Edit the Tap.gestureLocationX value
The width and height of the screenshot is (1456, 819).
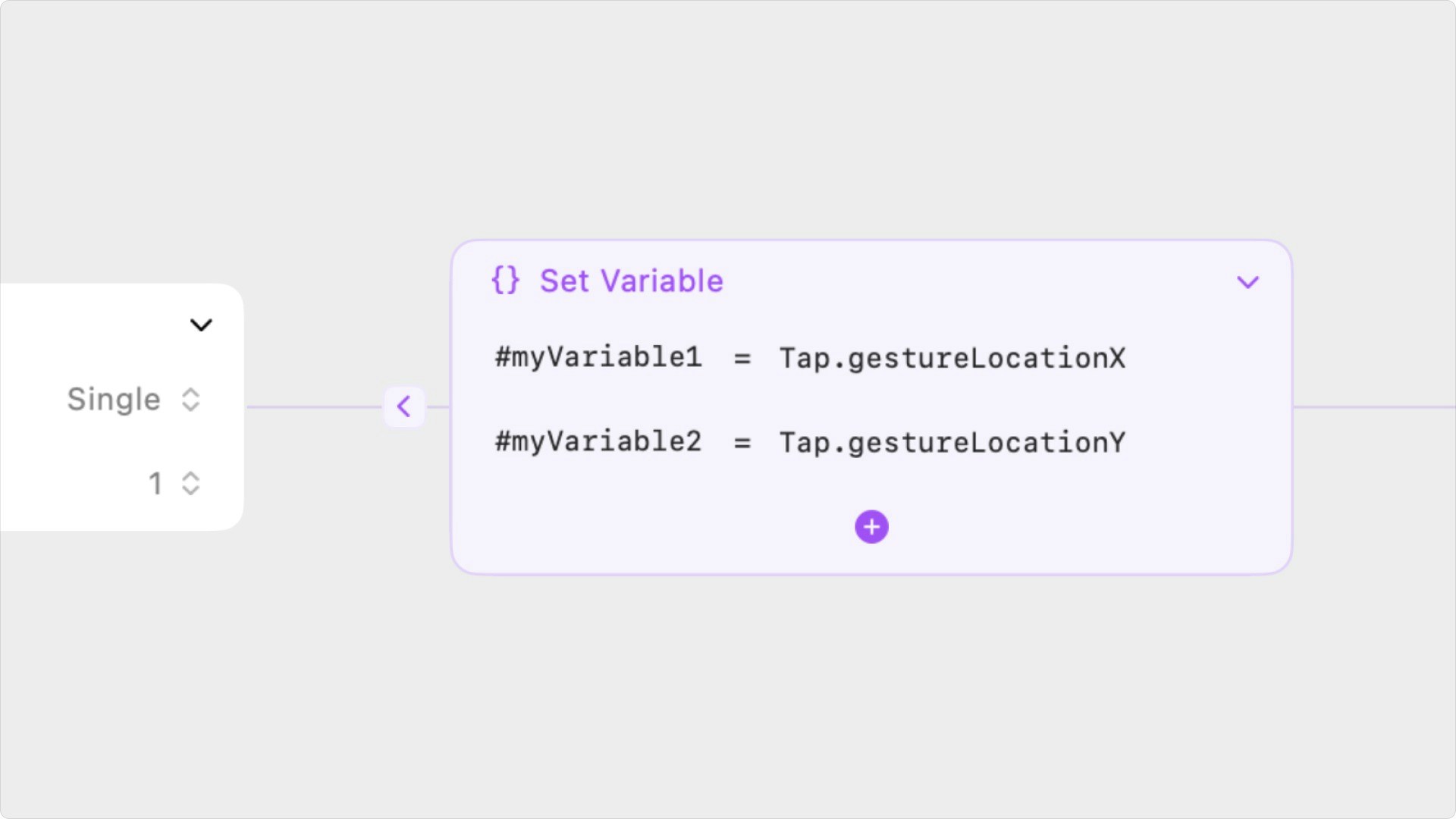pos(952,358)
